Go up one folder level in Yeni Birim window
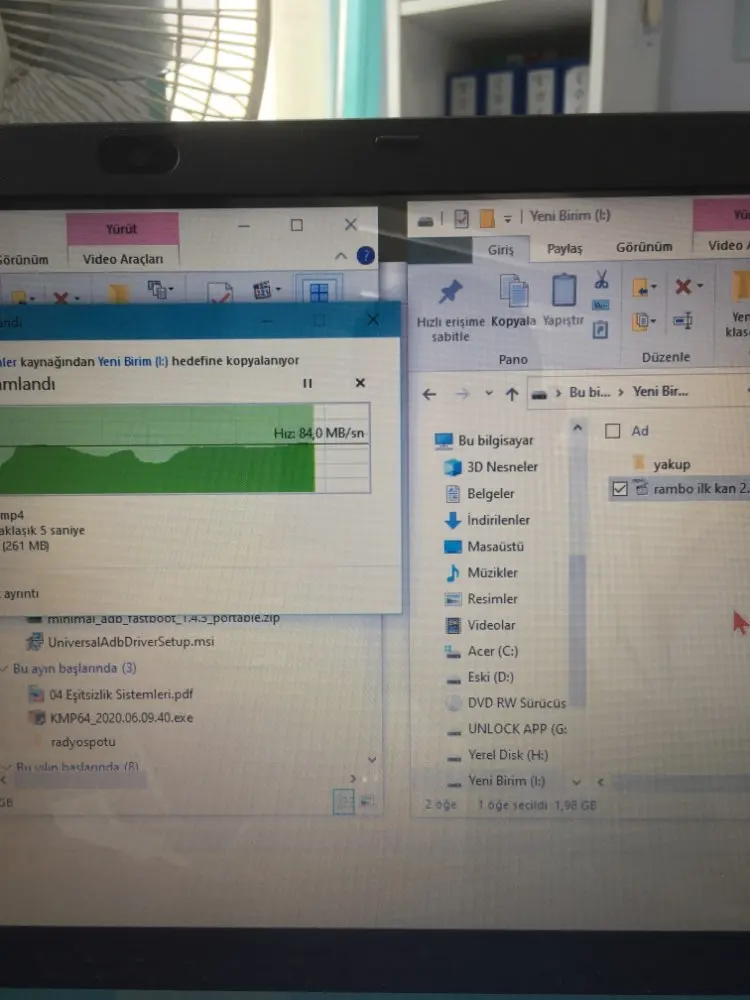The image size is (750, 1000). [512, 394]
